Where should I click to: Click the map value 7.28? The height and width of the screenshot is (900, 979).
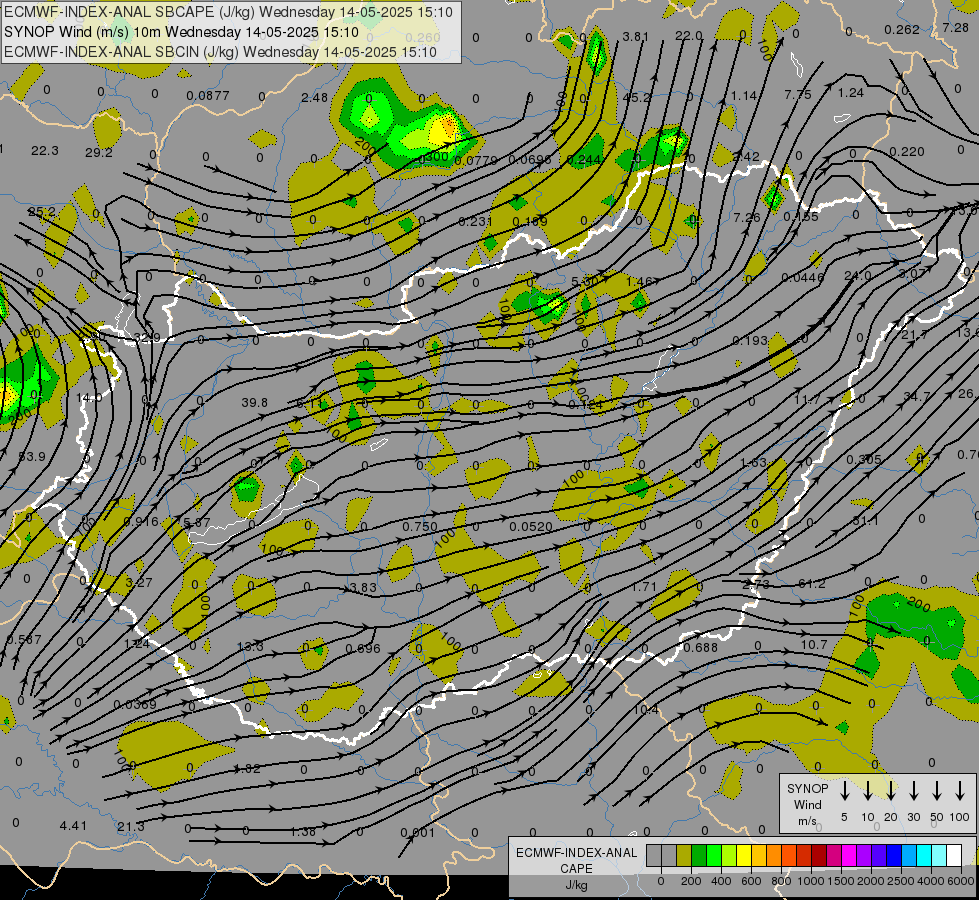click(956, 27)
